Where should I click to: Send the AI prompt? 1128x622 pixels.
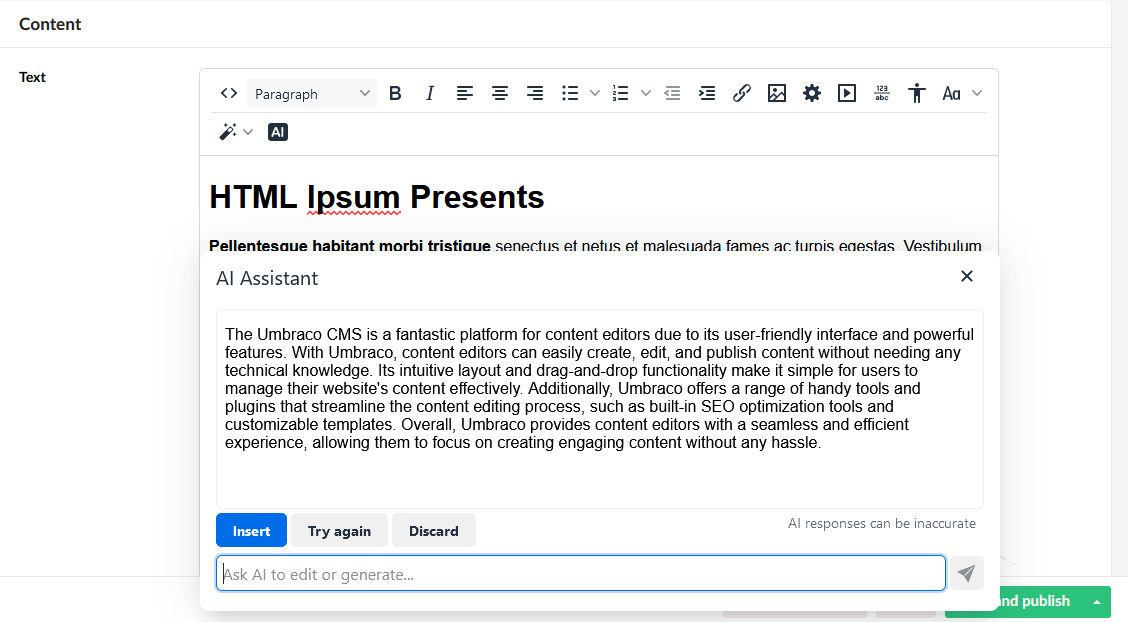[x=967, y=574]
